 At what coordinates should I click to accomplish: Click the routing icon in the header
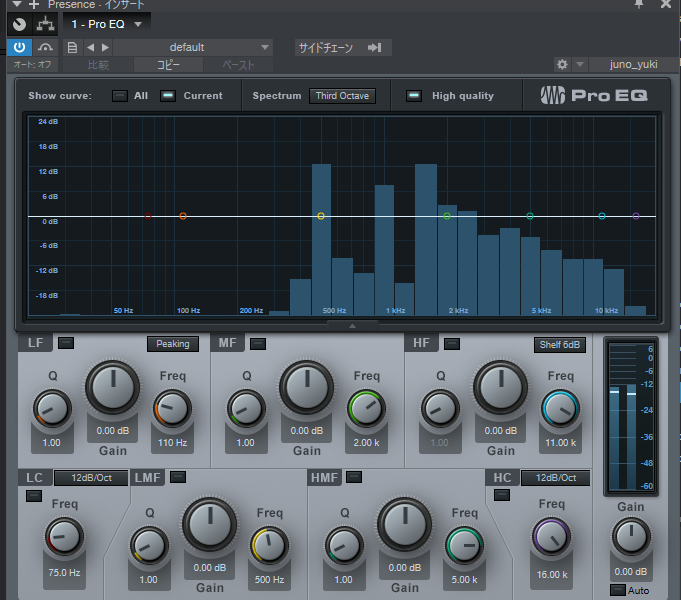tap(45, 22)
